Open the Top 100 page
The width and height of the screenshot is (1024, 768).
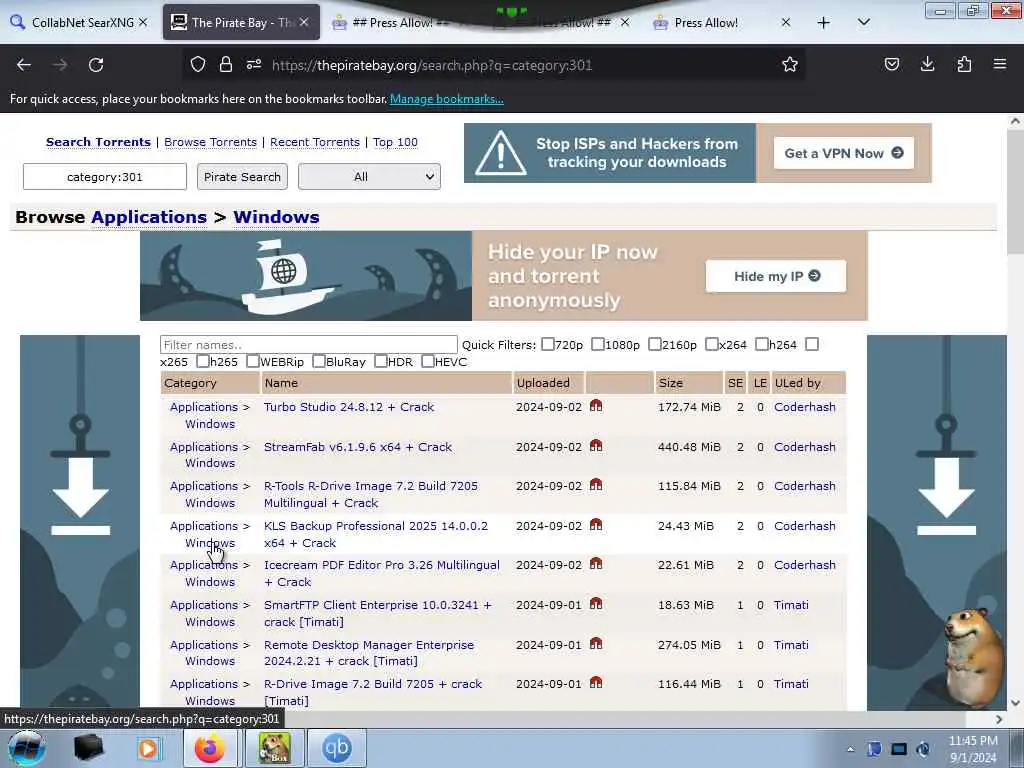coord(395,142)
